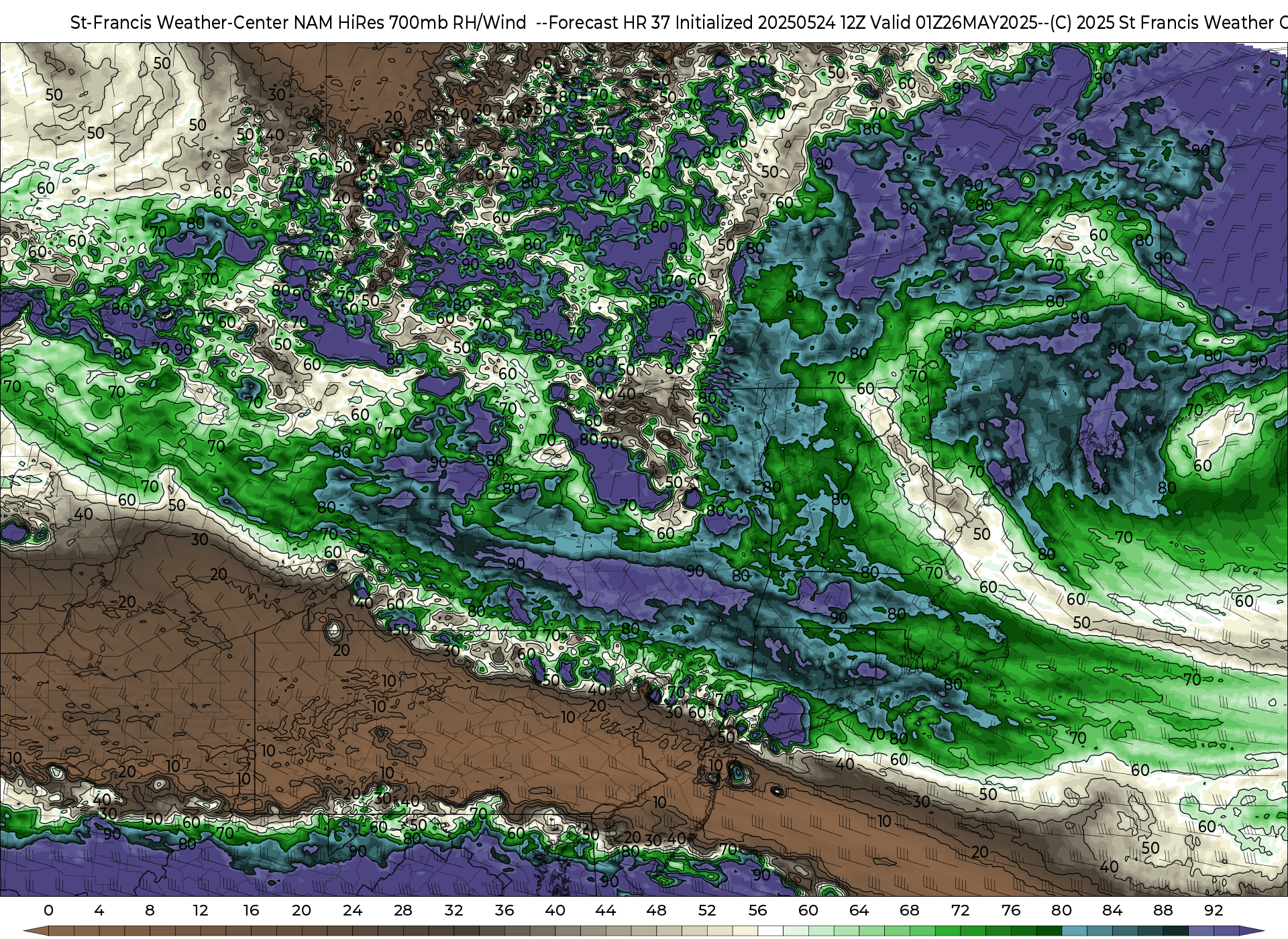
Task: Click the colorbar label '12'
Action: tap(201, 910)
